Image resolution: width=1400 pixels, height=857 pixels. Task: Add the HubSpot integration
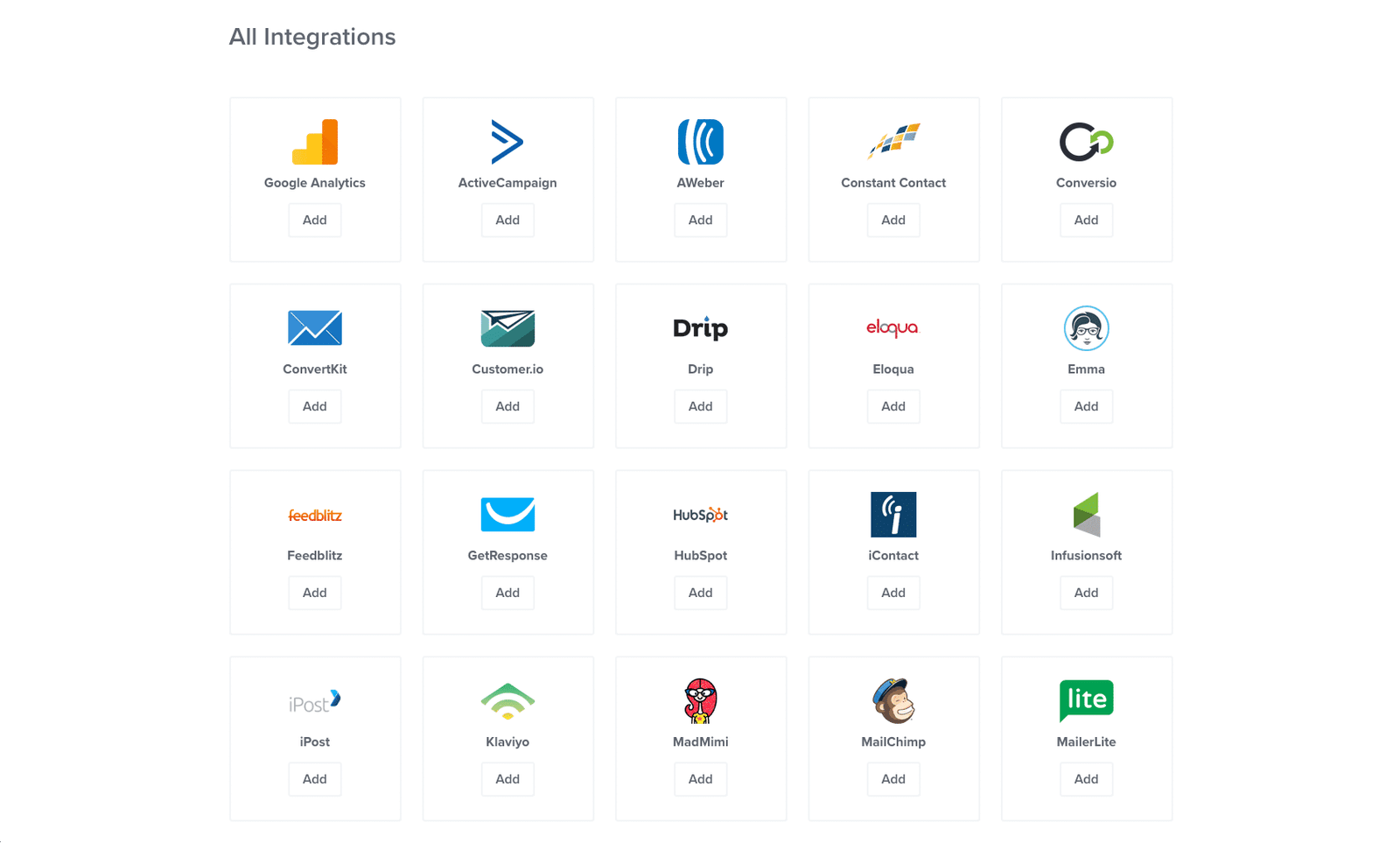click(701, 594)
